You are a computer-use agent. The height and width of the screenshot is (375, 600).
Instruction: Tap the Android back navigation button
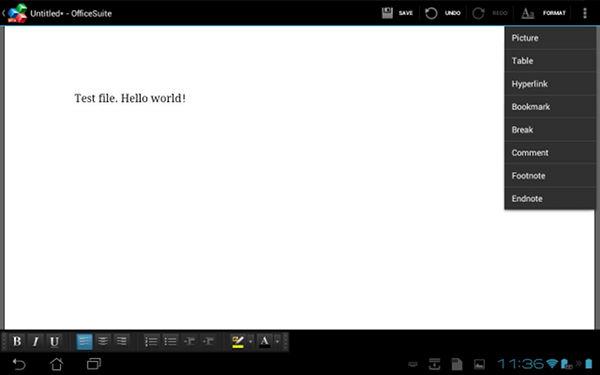(18, 364)
